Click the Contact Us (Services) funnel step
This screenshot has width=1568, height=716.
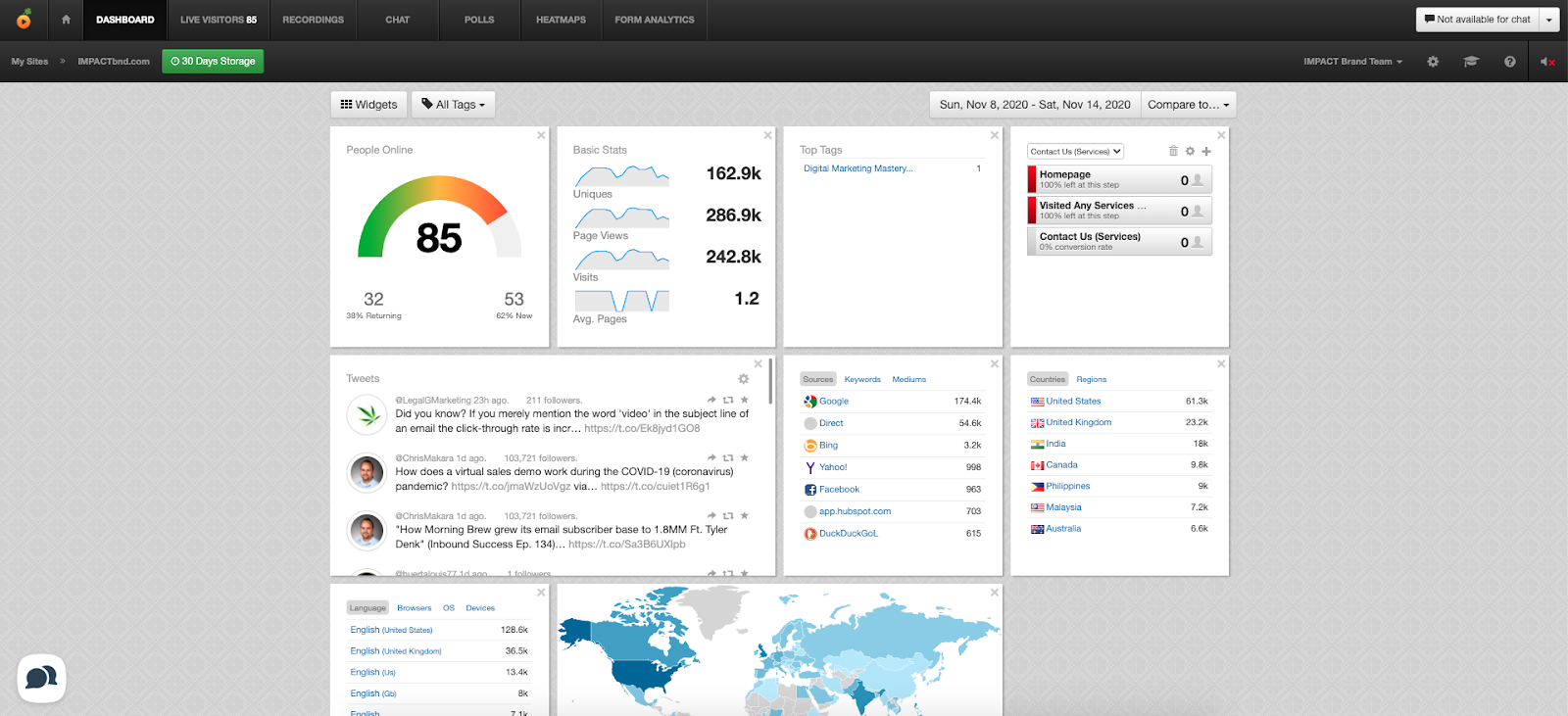(1120, 241)
